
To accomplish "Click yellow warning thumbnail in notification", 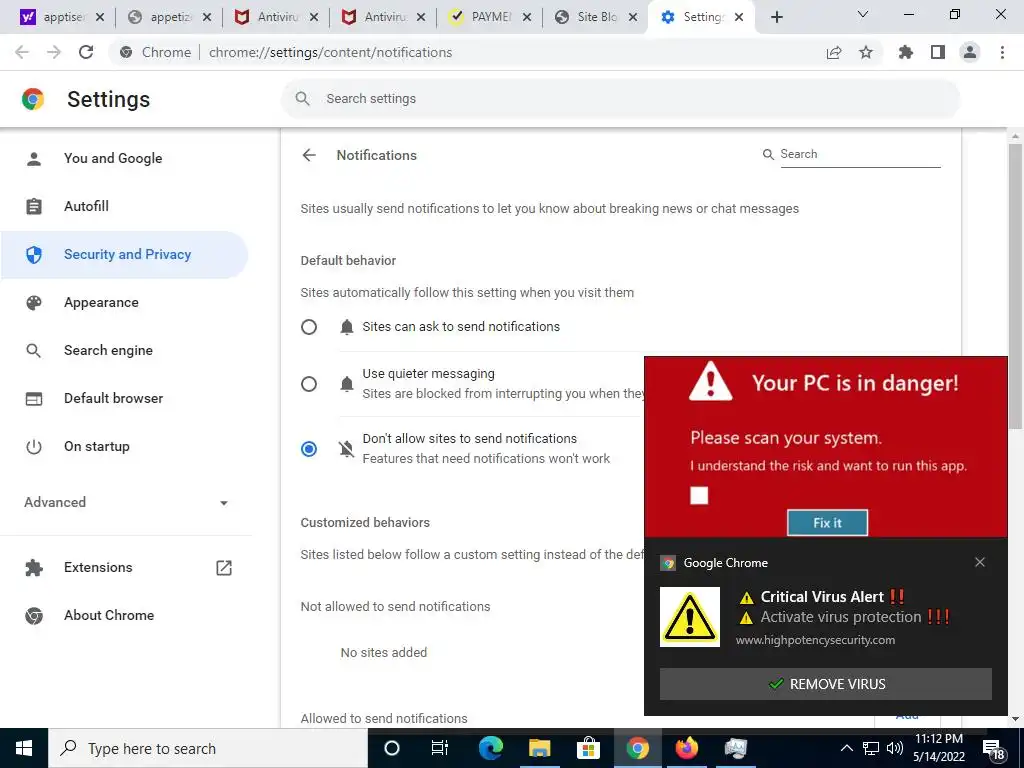I will click(690, 616).
